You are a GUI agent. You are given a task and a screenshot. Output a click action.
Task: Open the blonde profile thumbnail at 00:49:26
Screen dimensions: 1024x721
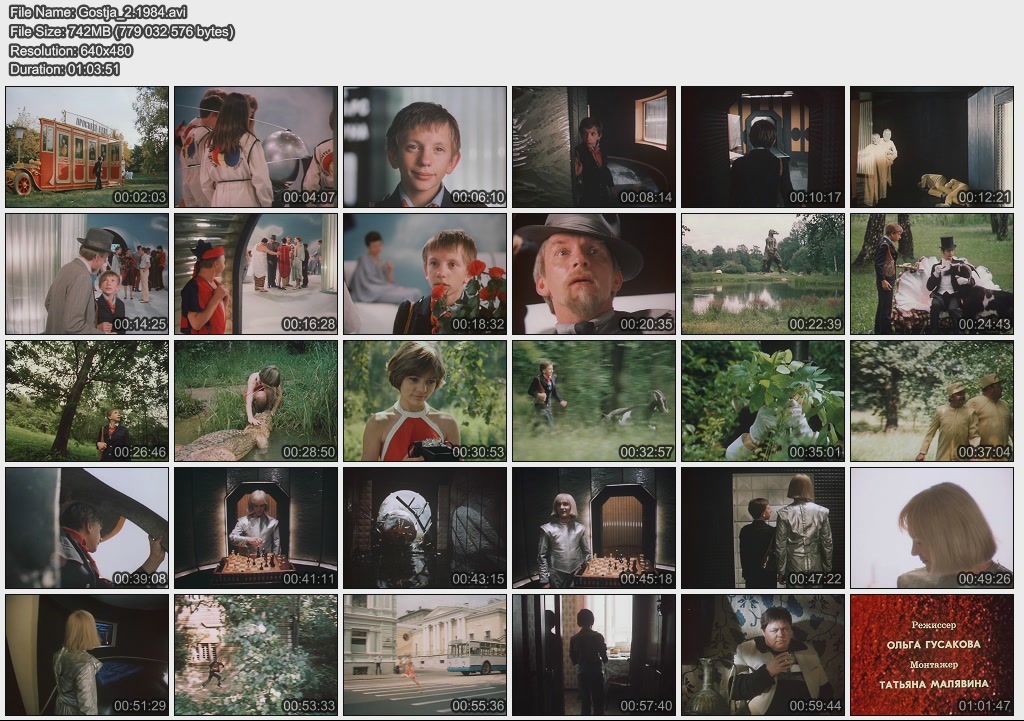pyautogui.click(x=931, y=527)
